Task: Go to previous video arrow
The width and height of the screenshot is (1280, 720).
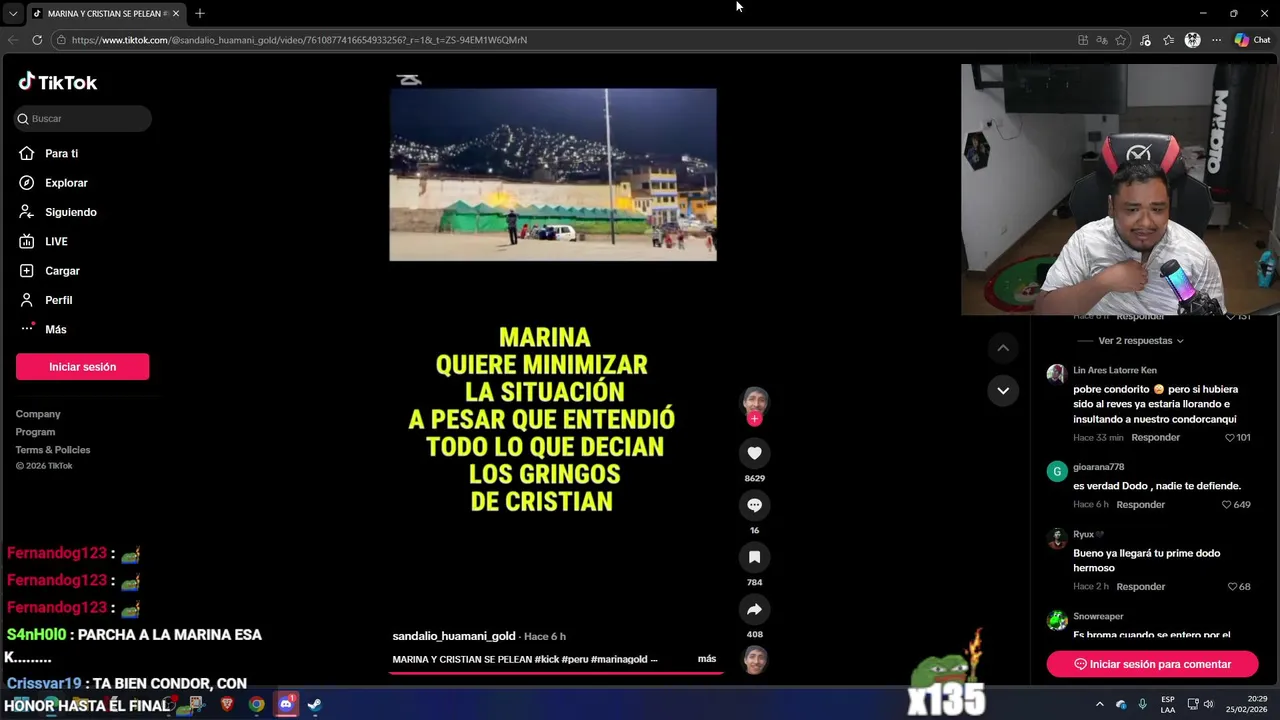Action: tap(1003, 347)
